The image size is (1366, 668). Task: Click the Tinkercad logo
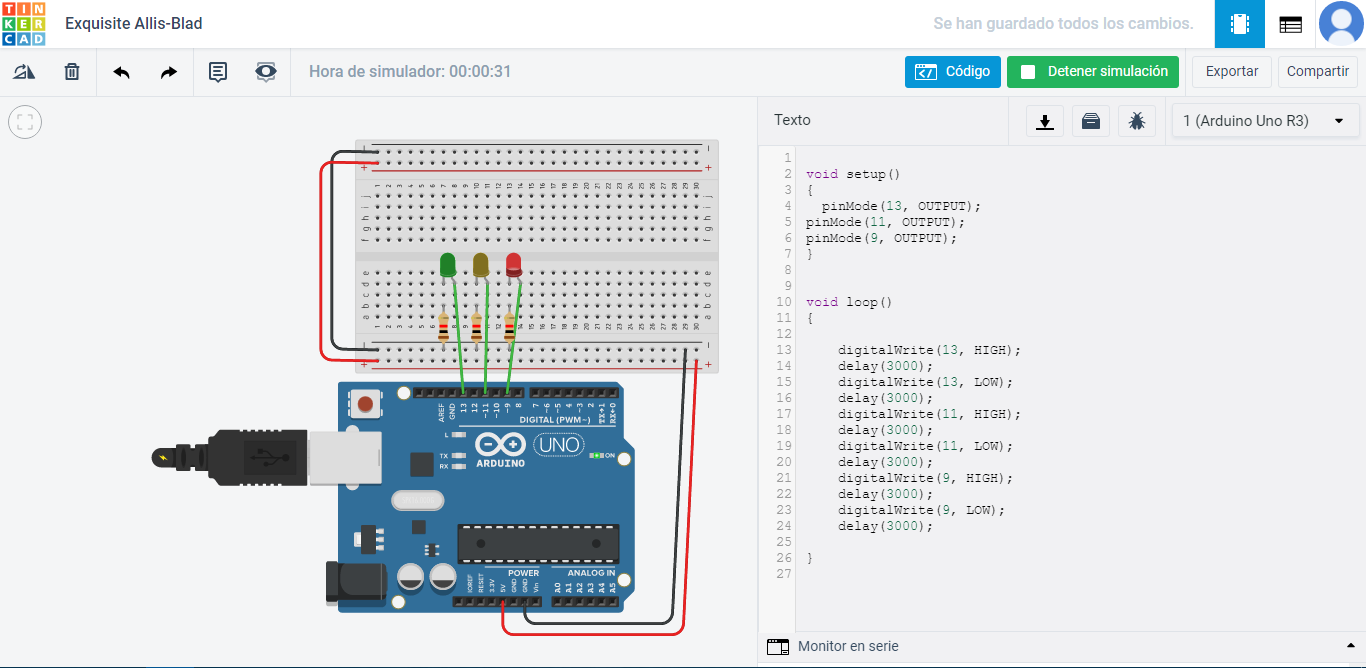click(24, 24)
